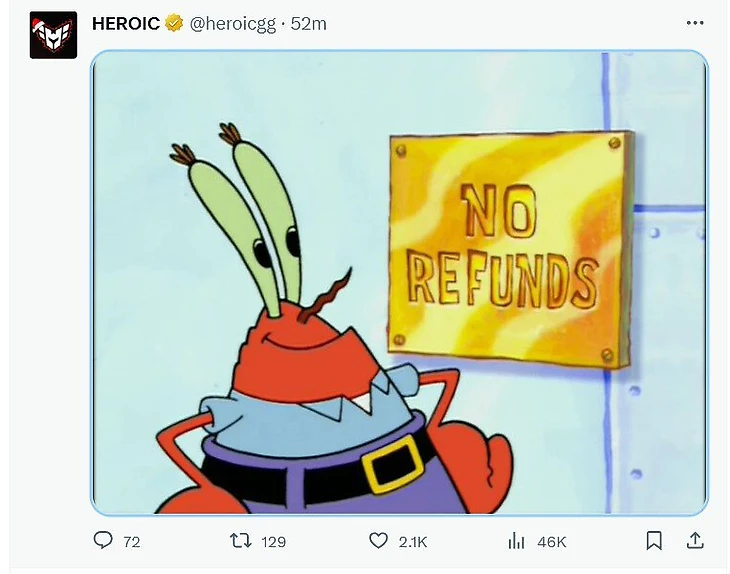Open the image at NO REFUNDS sign
This screenshot has width=730, height=574.
tap(510, 249)
